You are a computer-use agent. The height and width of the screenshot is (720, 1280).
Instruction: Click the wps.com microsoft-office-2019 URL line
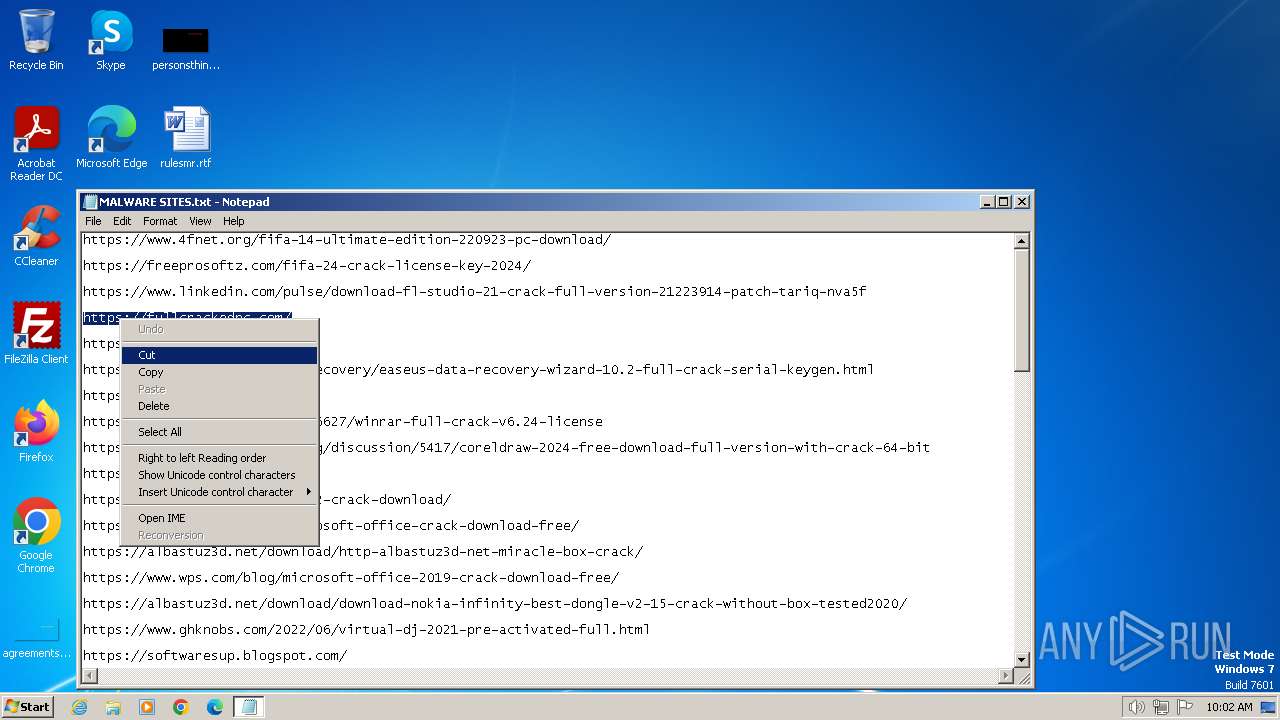pos(351,578)
